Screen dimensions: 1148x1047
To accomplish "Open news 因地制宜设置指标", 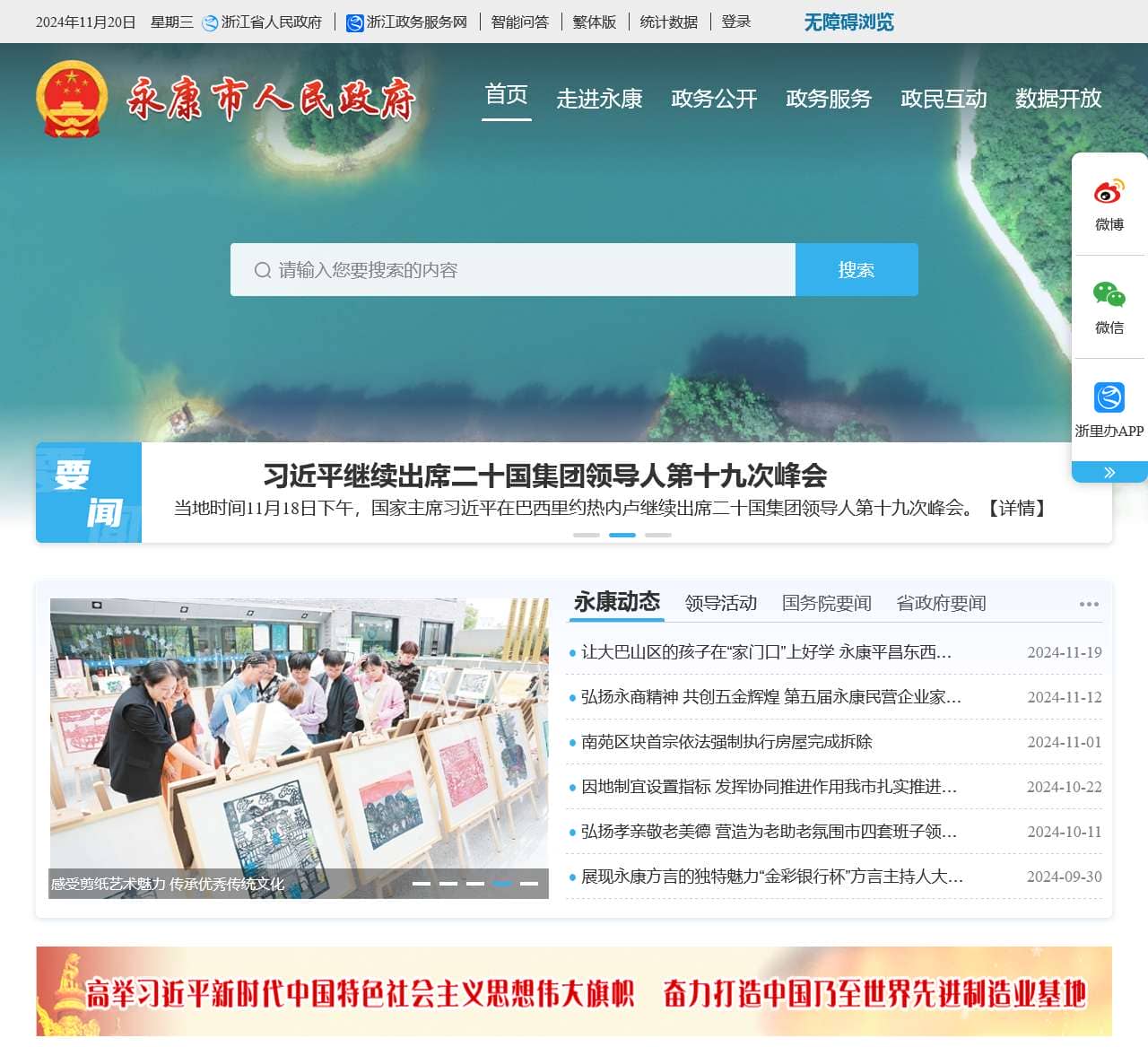I will (770, 787).
